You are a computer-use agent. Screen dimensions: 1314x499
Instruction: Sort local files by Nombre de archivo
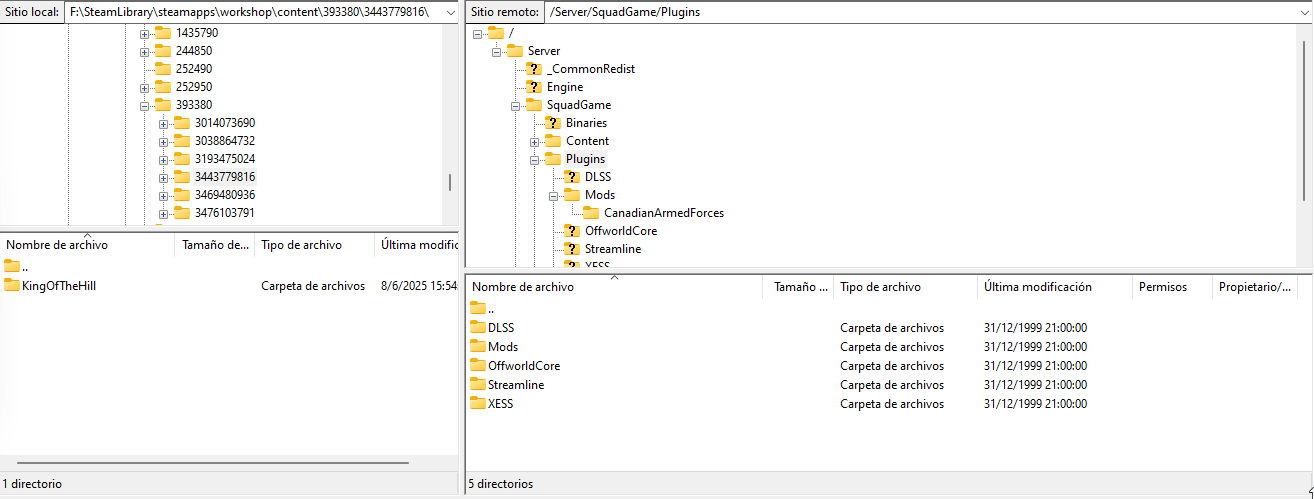87,245
